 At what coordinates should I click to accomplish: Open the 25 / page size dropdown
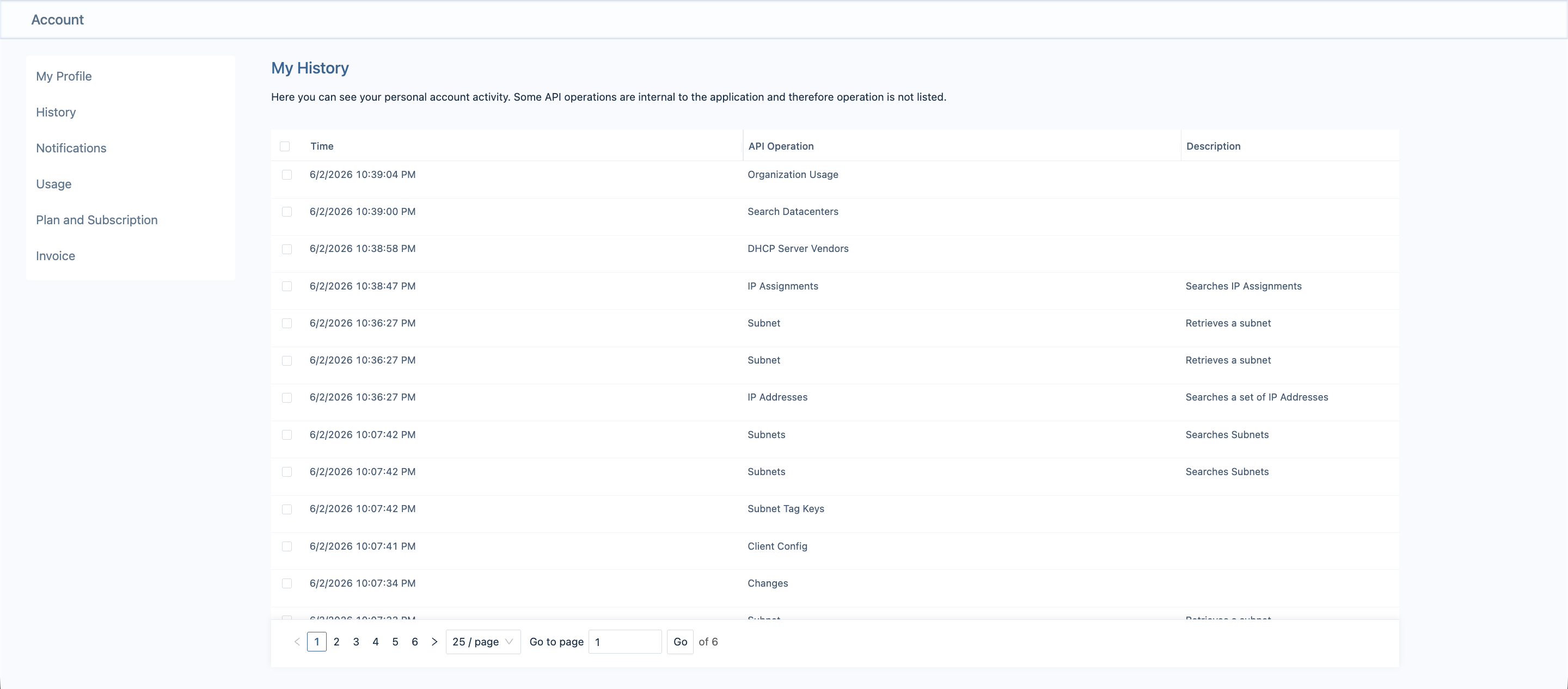(483, 642)
